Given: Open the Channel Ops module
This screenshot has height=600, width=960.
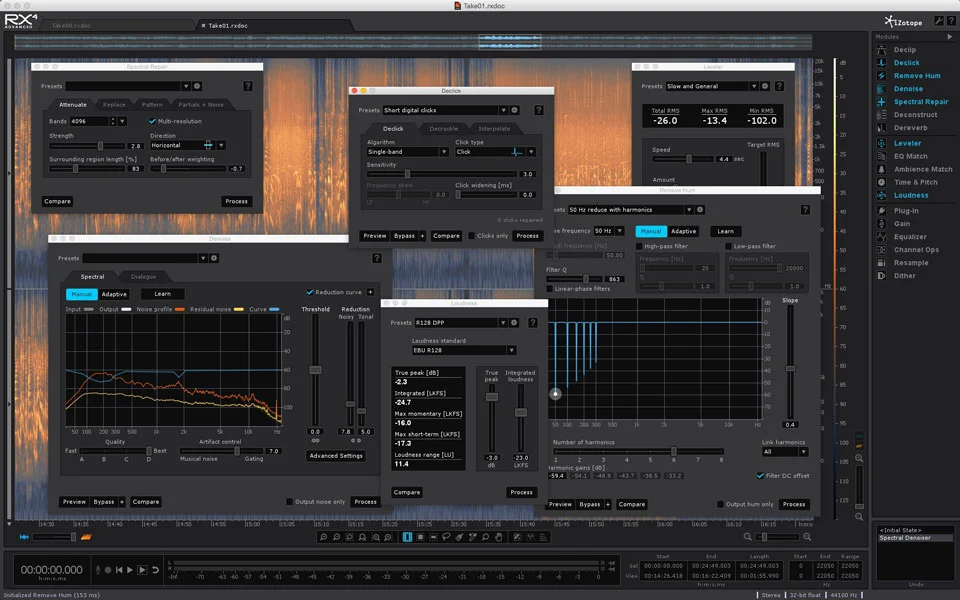Looking at the screenshot, I should pos(916,250).
